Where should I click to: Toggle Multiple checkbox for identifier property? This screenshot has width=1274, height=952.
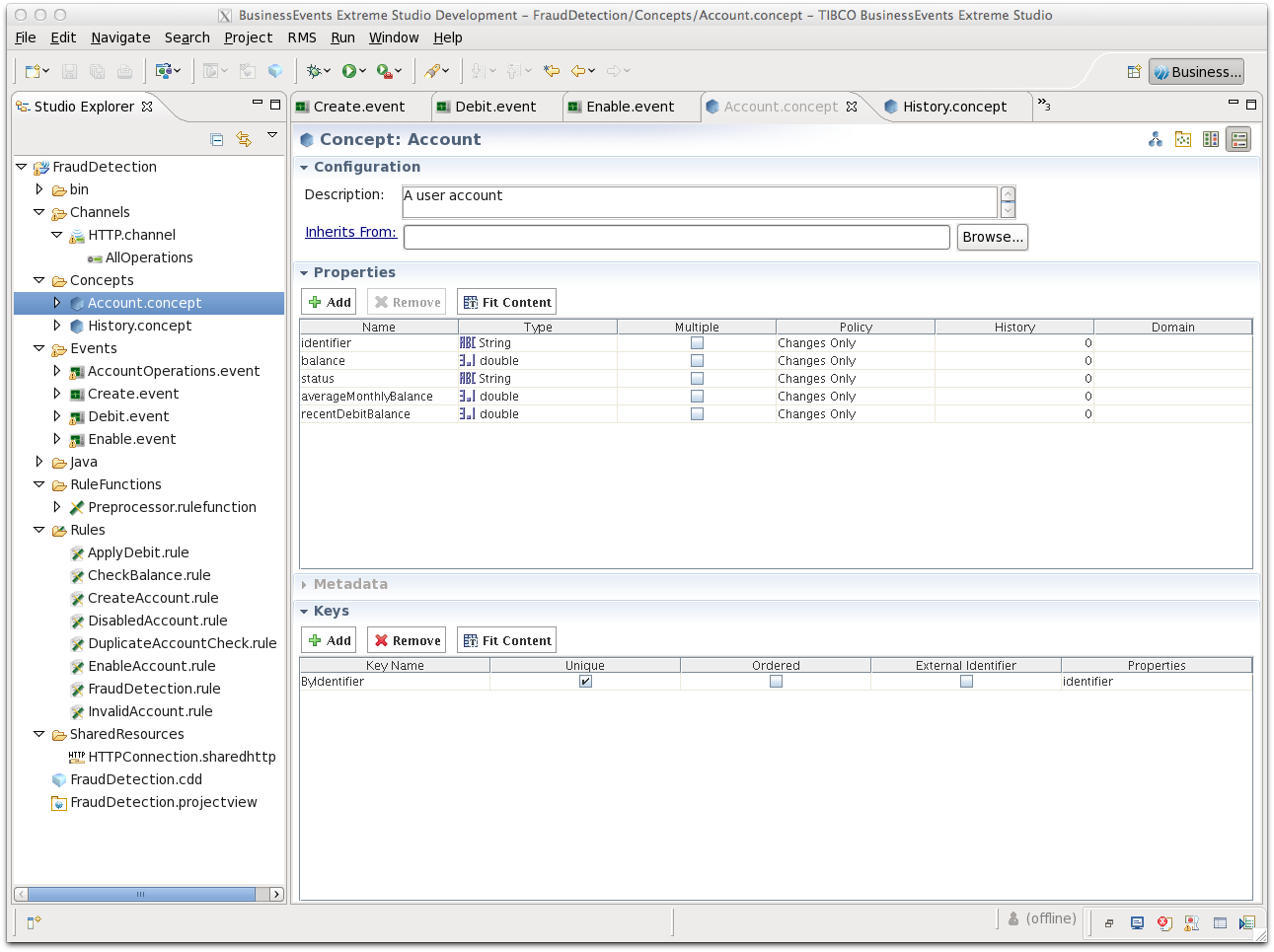click(x=697, y=343)
